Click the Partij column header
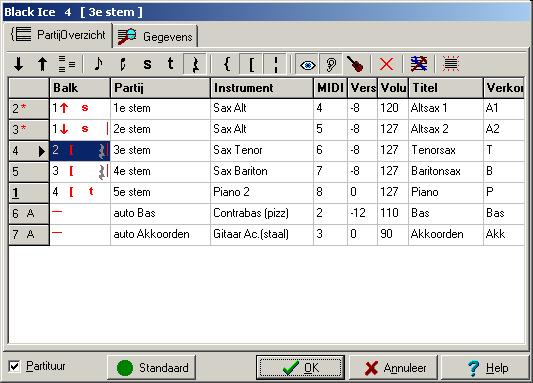 (160, 88)
